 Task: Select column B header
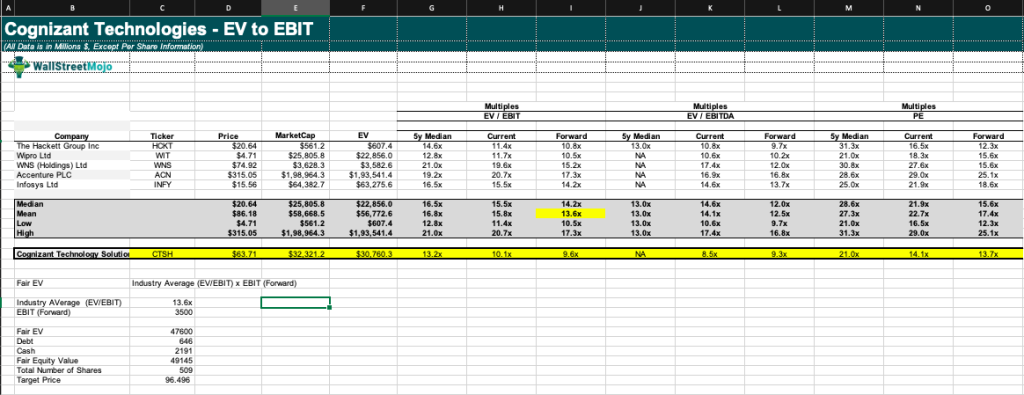72,8
